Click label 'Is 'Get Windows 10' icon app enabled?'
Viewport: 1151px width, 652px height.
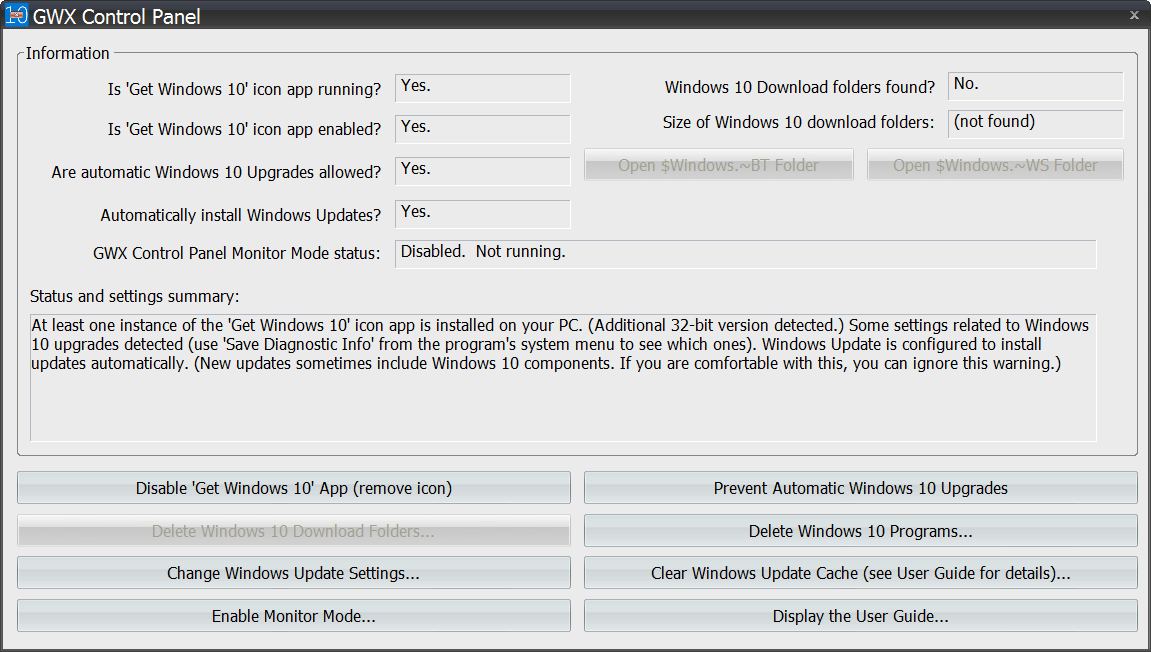point(244,129)
